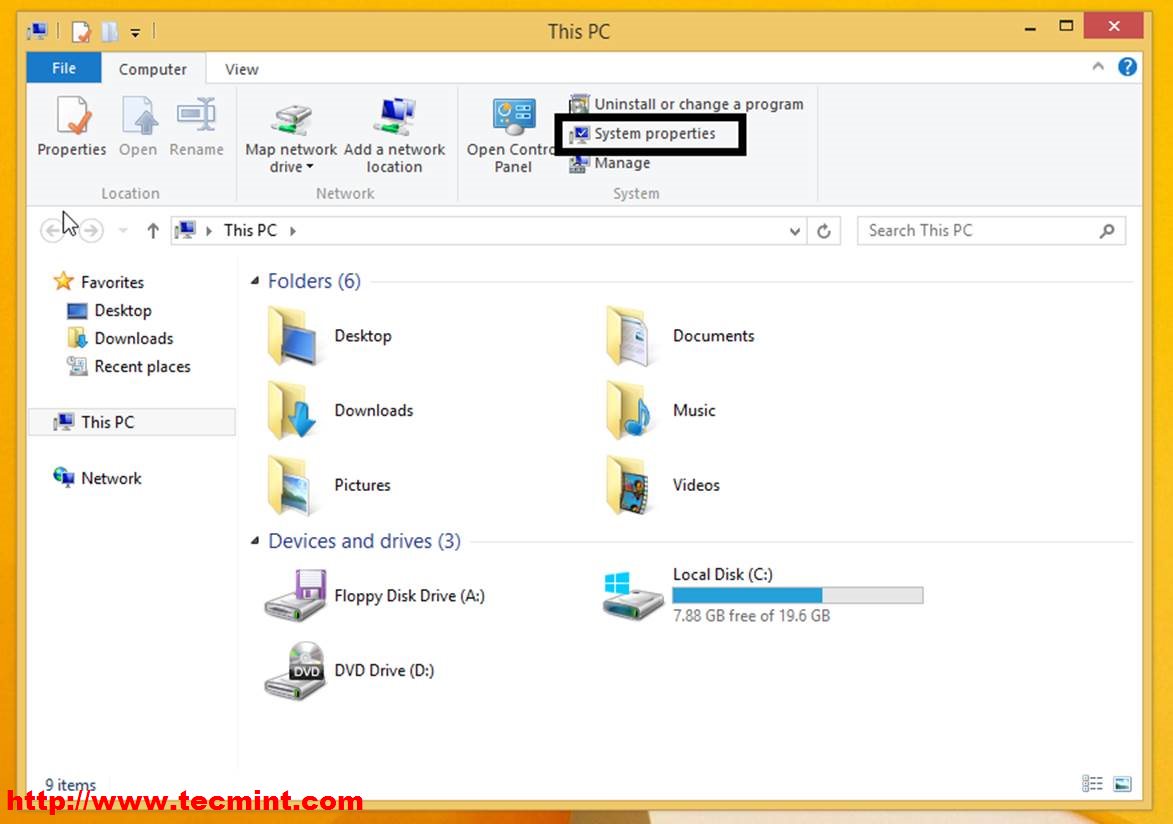The image size is (1173, 824).
Task: Click Manage in the System group
Action: (610, 163)
